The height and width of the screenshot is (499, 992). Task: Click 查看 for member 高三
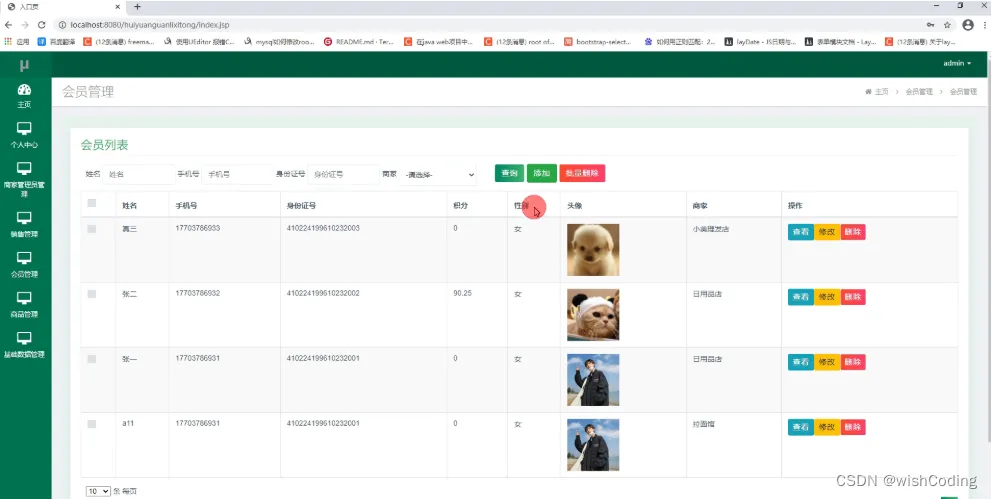[800, 232]
